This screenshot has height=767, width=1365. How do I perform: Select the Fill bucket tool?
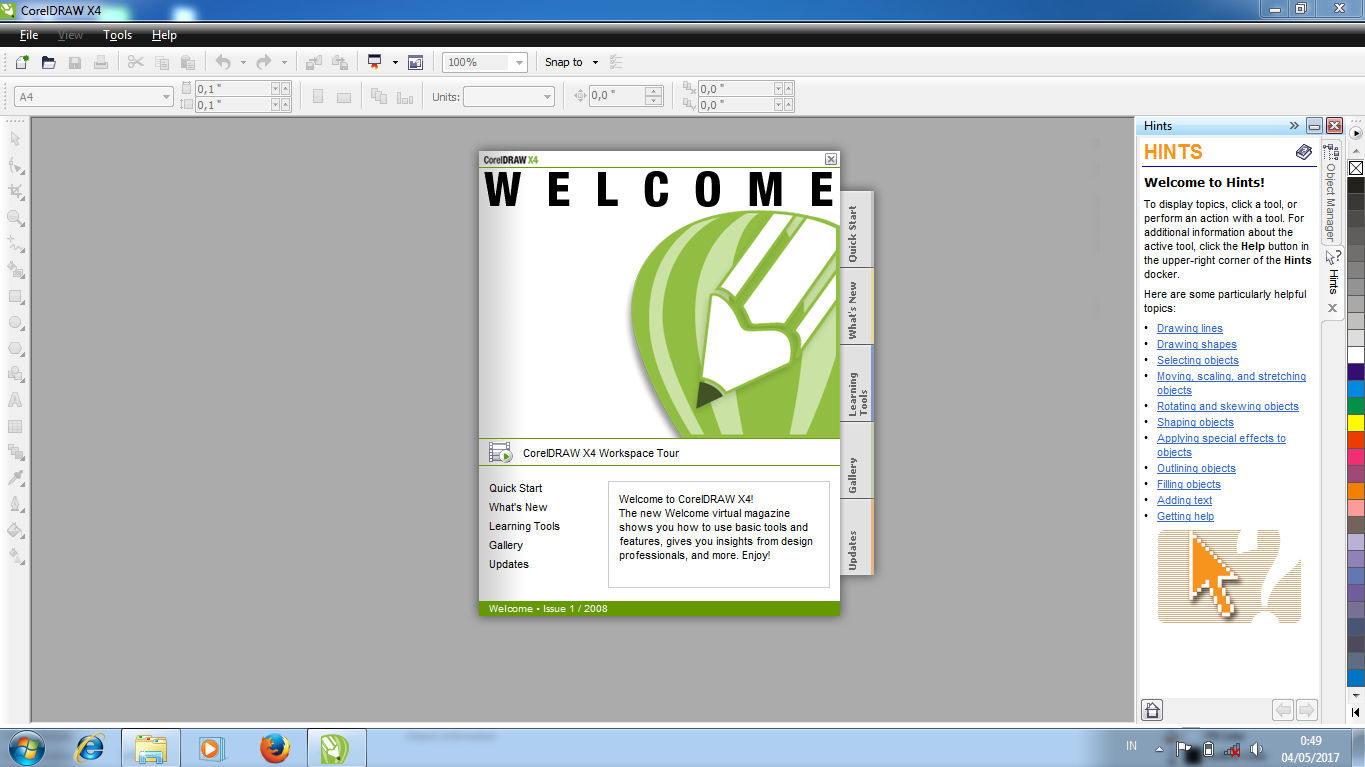15,529
